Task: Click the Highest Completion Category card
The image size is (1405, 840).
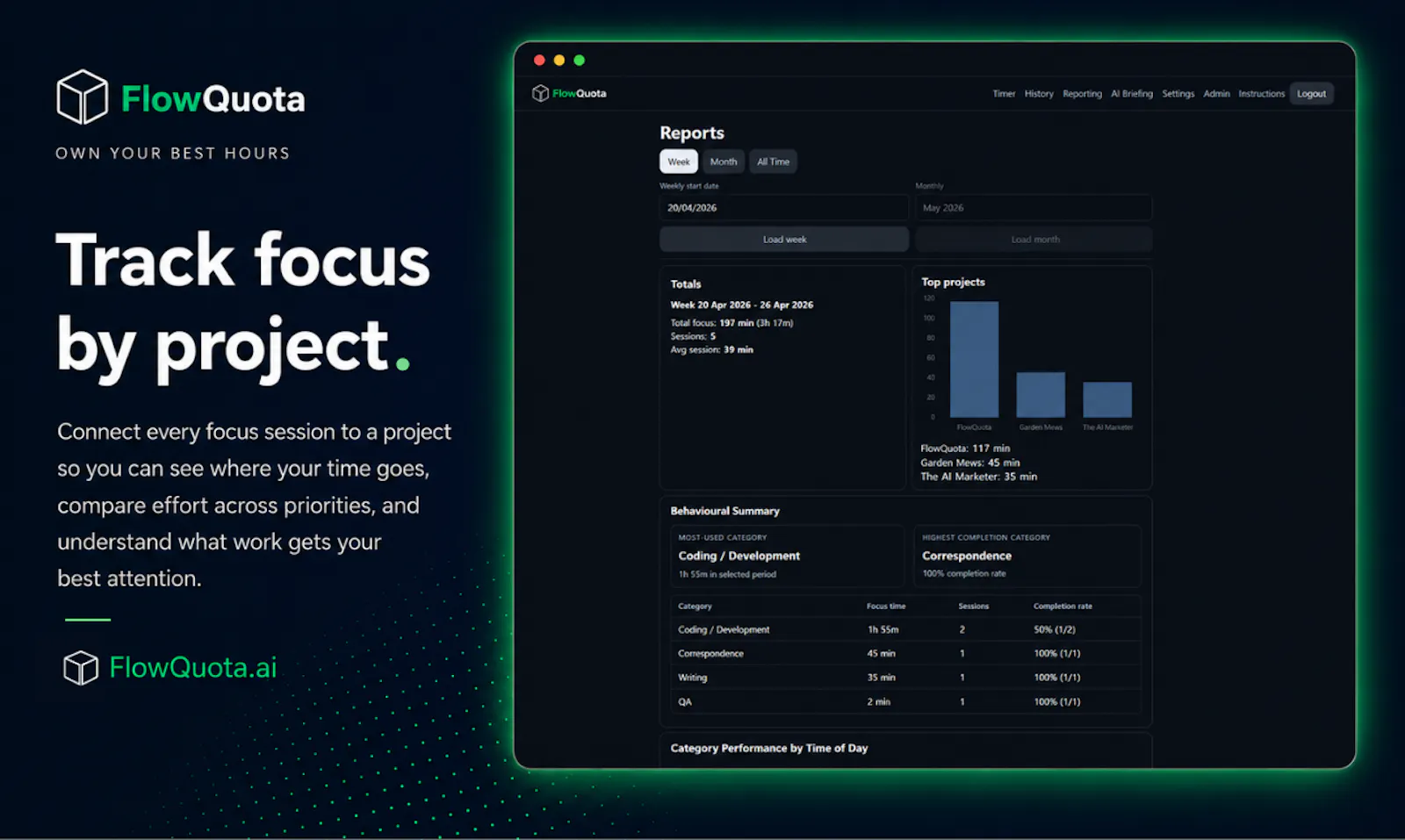Action: (x=1027, y=556)
